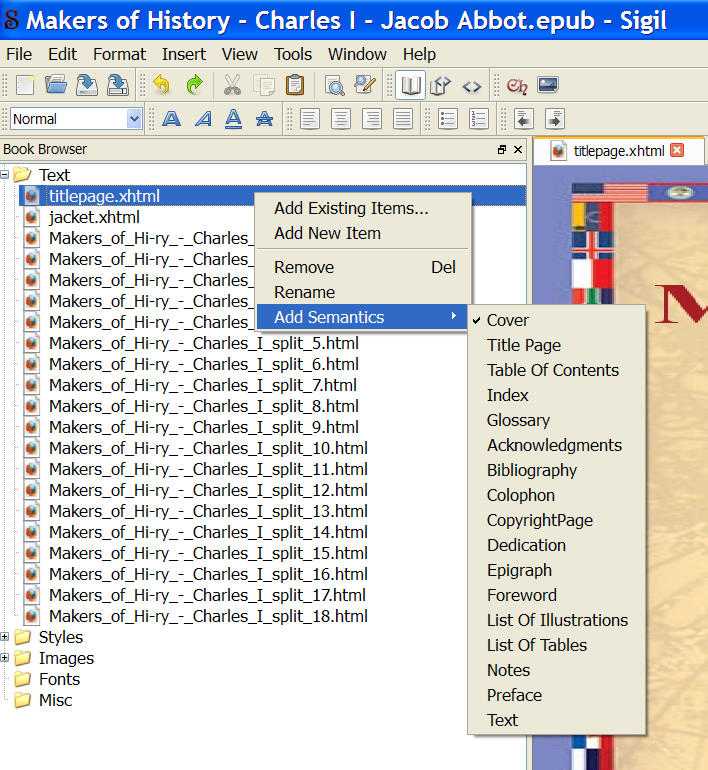Float the Book Browser panel
Viewport: 708px width, 770px height.
click(502, 149)
